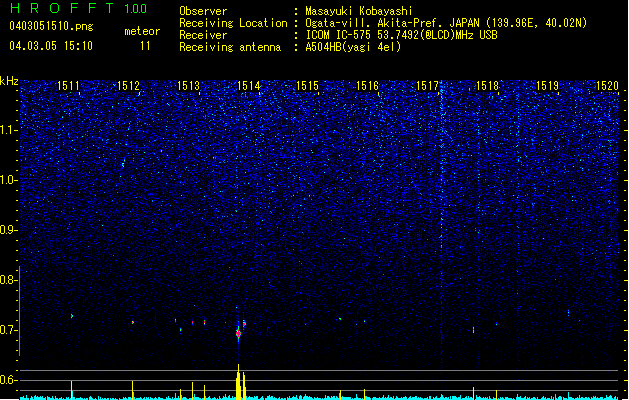629x400 pixels.
Task: Click frequency axis label 1.1
Action: point(8,130)
